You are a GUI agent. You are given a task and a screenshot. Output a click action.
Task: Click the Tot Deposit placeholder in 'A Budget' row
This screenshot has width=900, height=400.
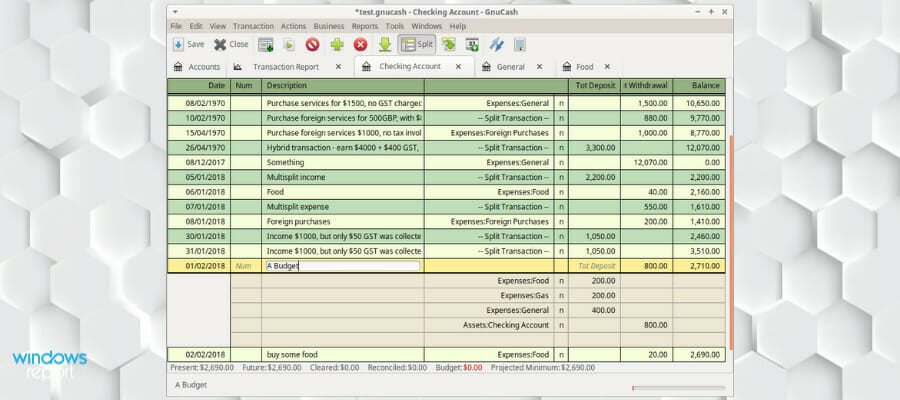(x=595, y=266)
